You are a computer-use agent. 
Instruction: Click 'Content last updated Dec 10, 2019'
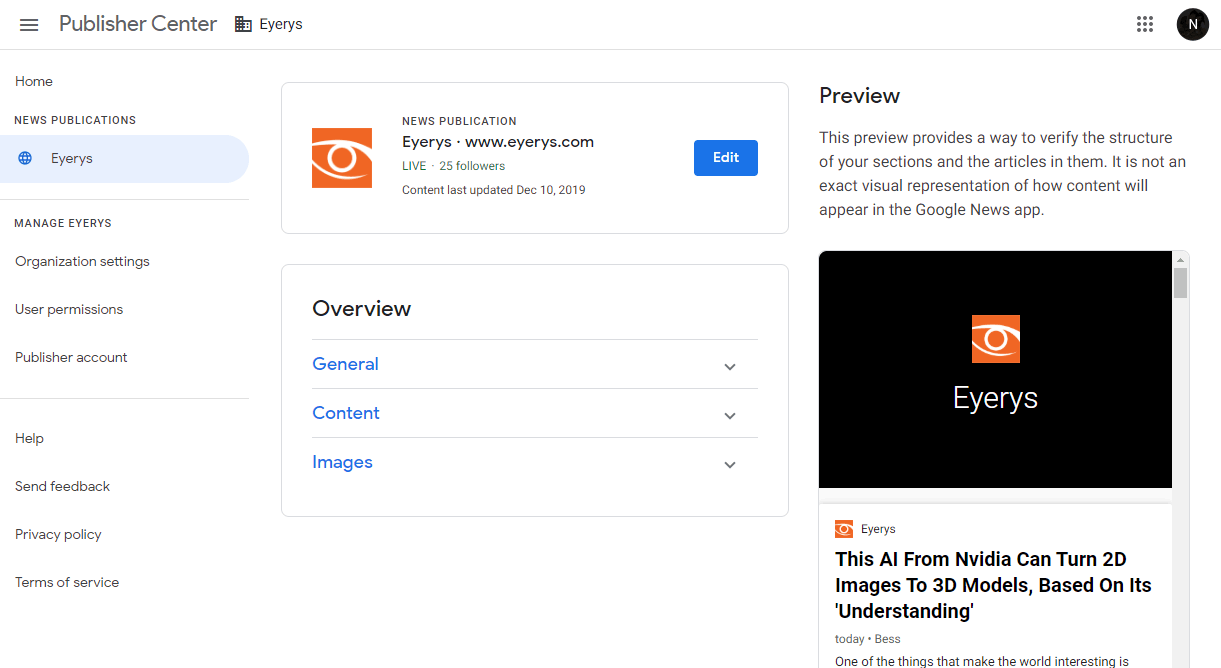(494, 190)
